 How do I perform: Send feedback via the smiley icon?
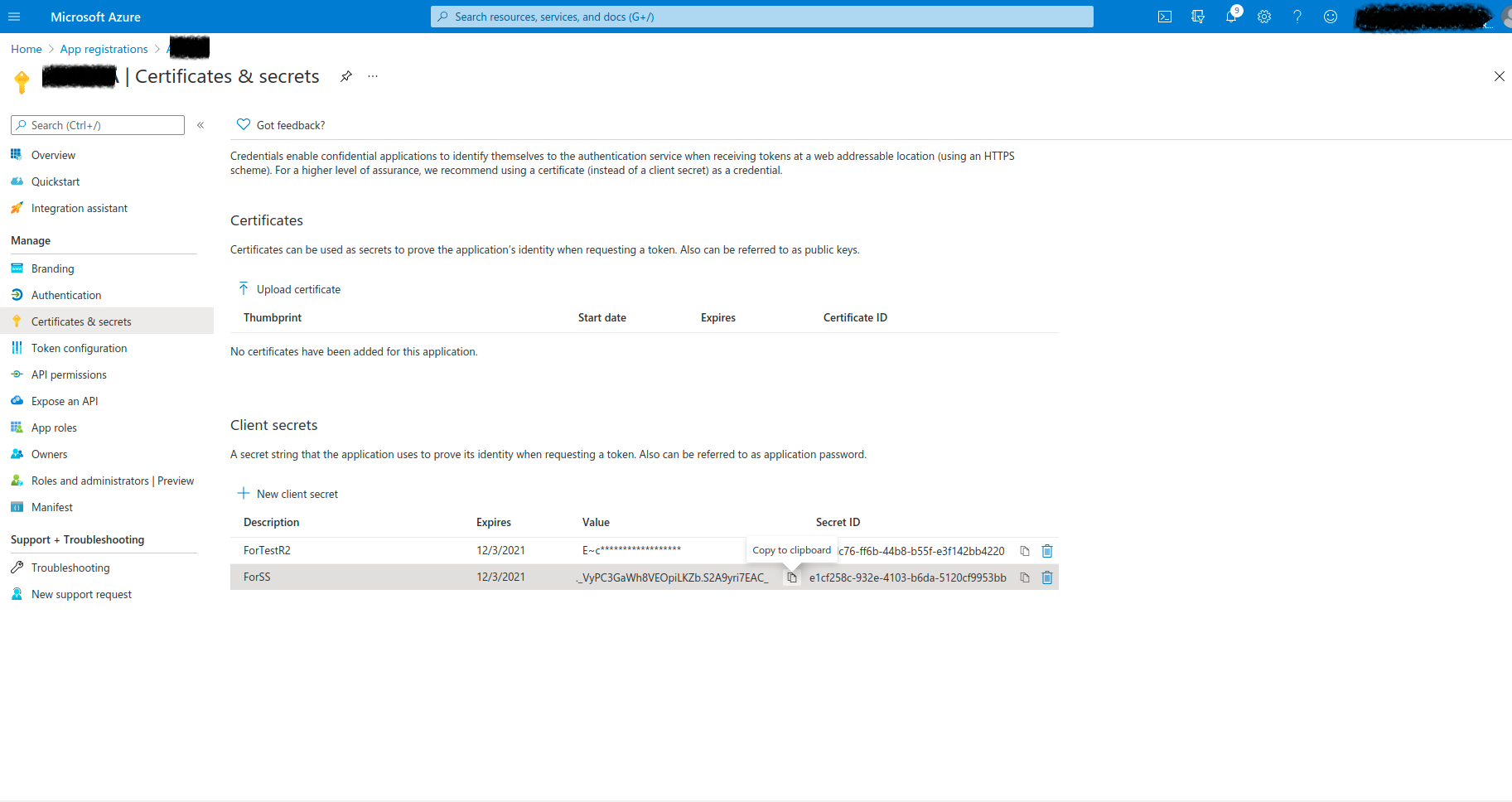pos(1331,17)
